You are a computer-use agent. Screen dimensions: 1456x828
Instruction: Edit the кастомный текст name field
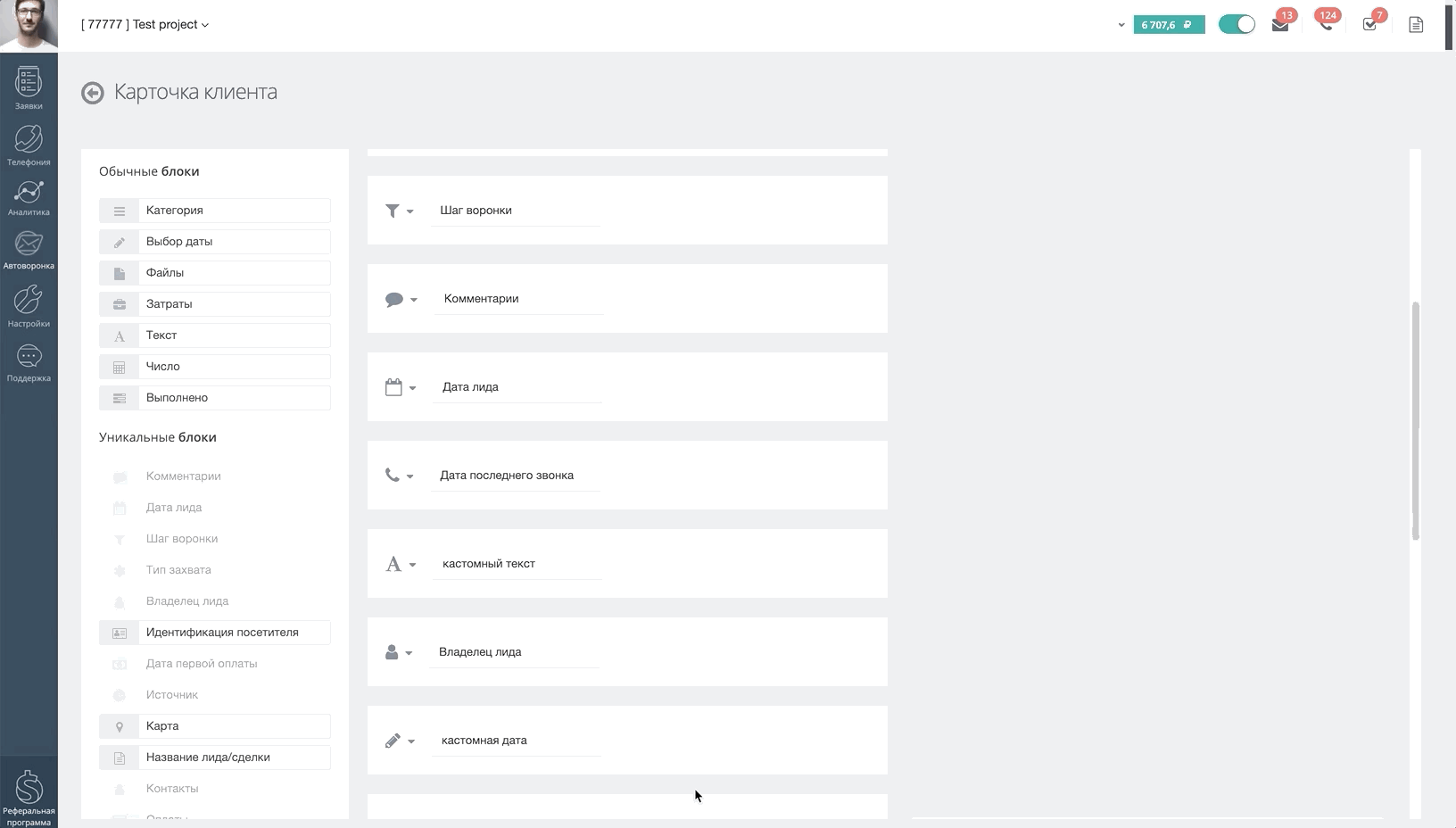pyautogui.click(x=517, y=565)
